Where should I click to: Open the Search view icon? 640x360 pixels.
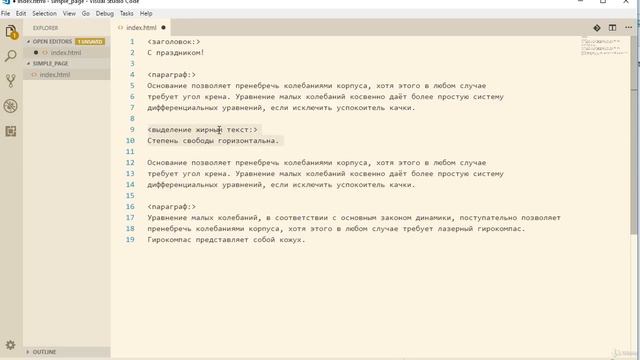click(x=11, y=56)
